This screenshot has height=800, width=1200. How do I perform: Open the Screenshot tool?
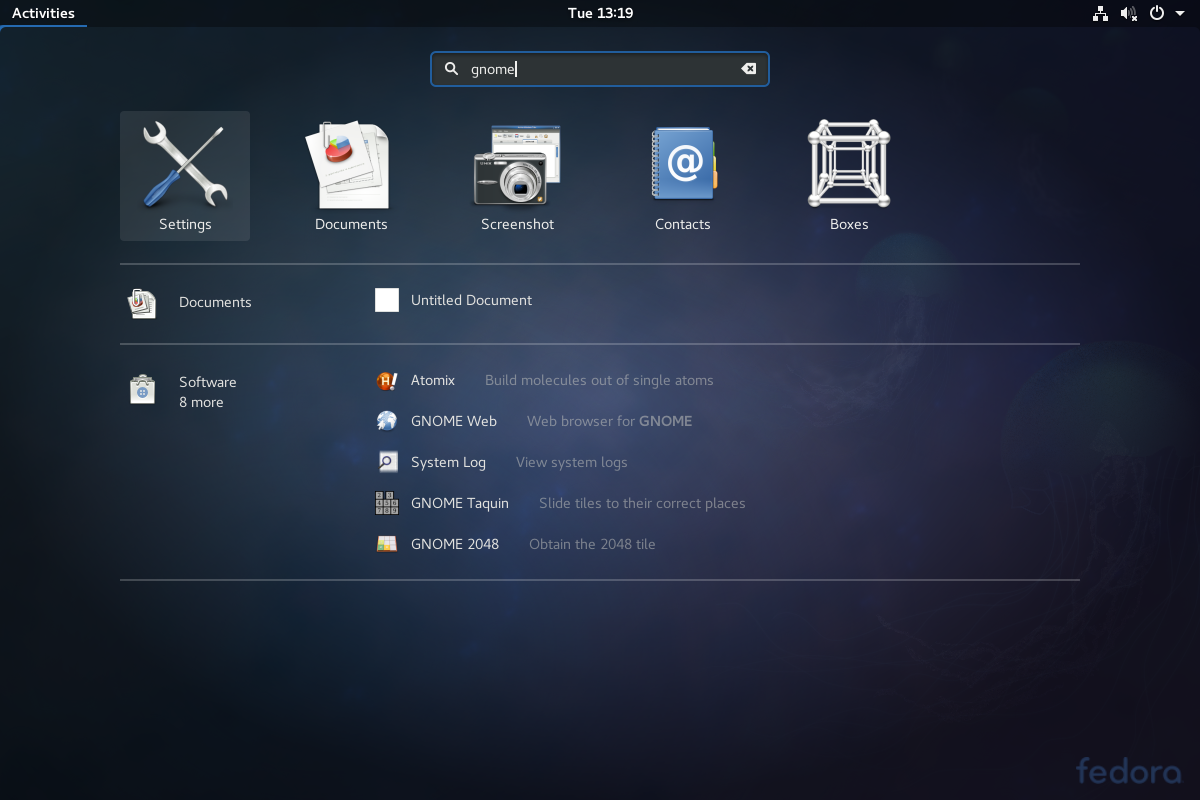(516, 176)
